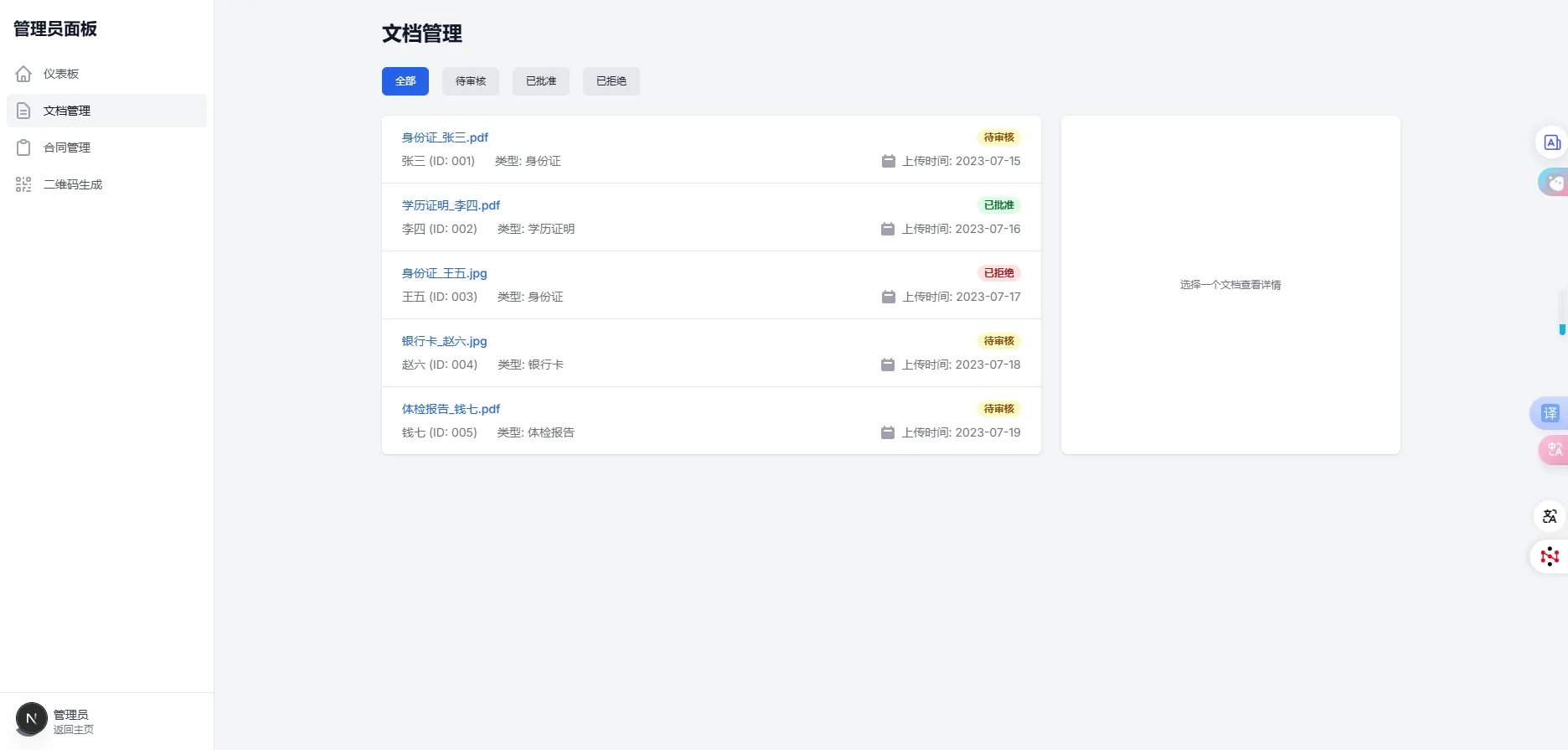The height and width of the screenshot is (750, 1568).
Task: Click the black language-switch round icon
Action: click(x=1550, y=516)
